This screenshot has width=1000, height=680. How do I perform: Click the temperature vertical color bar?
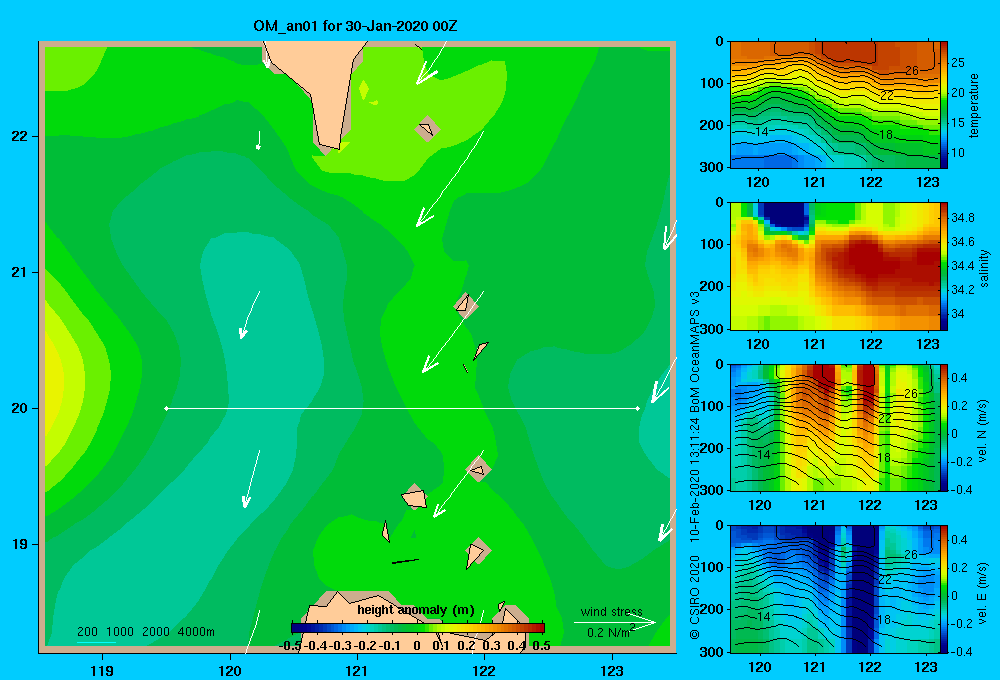point(944,105)
